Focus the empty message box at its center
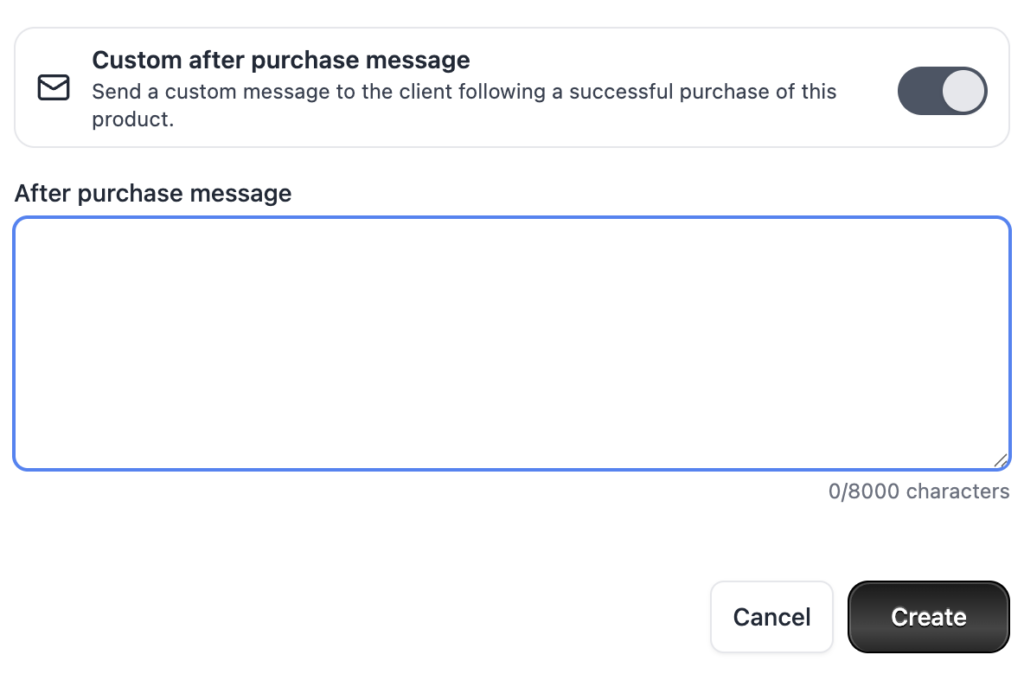Image resolution: width=1024 pixels, height=687 pixels. [x=511, y=343]
